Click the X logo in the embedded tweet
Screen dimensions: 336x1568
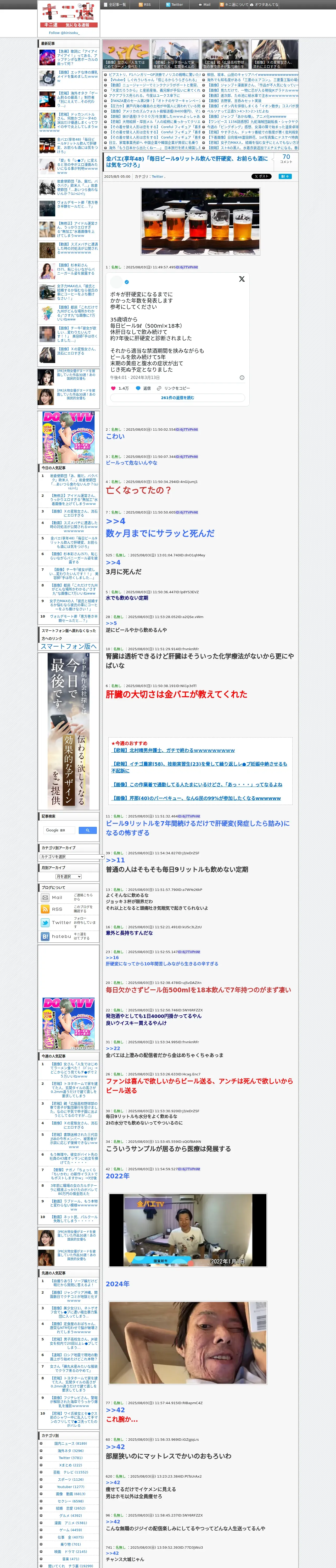(x=242, y=279)
